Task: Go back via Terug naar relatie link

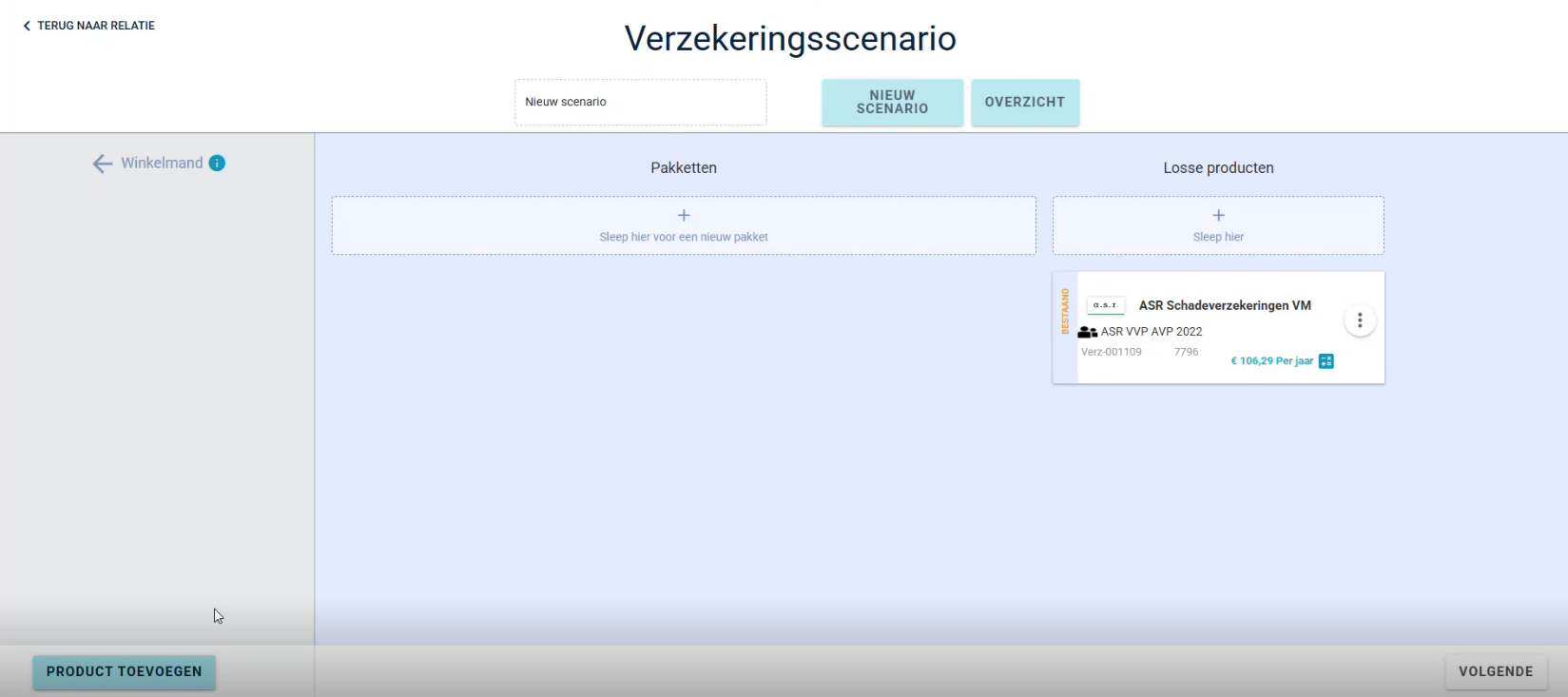Action: point(89,26)
